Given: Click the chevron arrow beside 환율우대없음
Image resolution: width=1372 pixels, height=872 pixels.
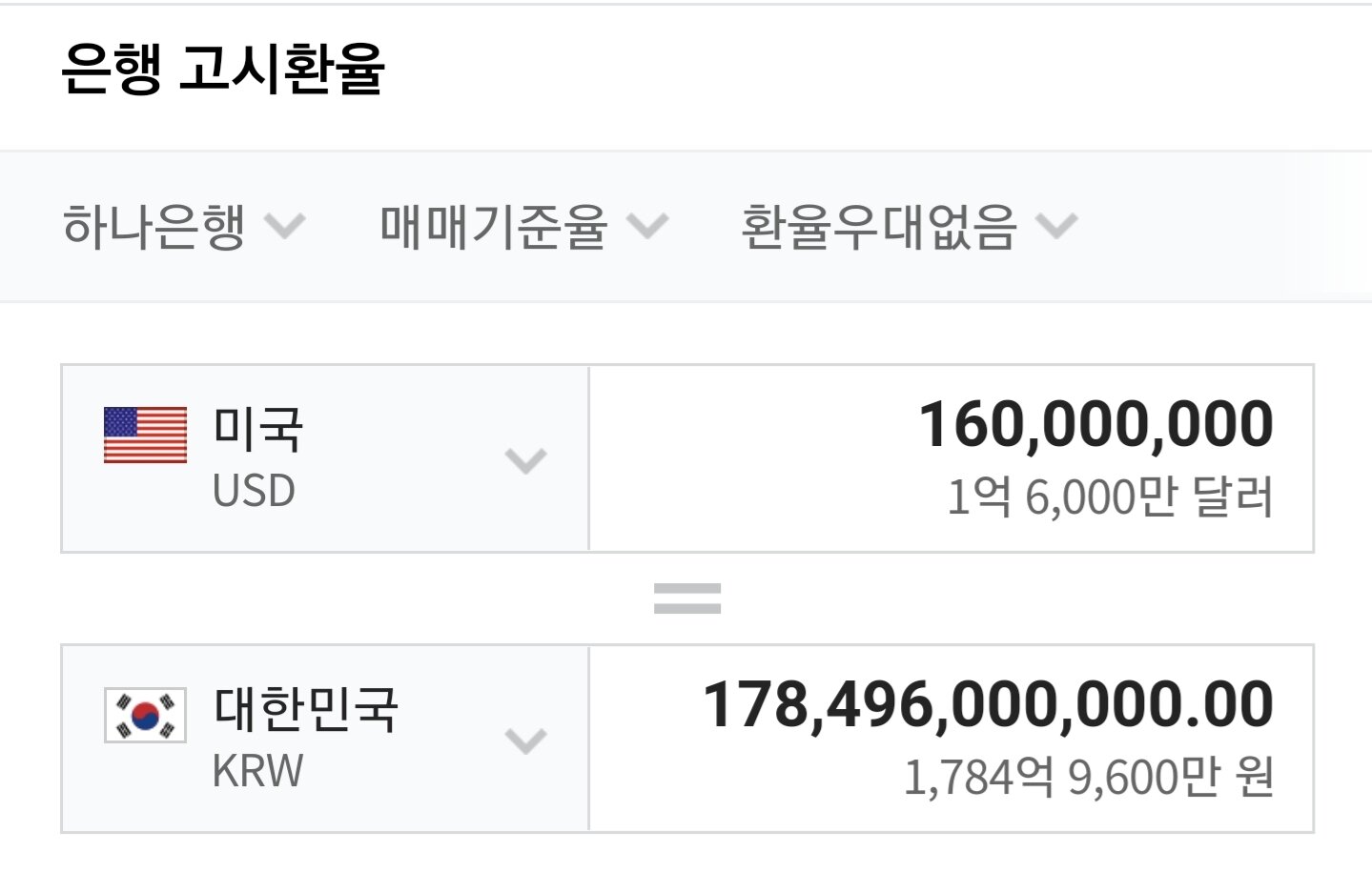Looking at the screenshot, I should coord(1056,227).
